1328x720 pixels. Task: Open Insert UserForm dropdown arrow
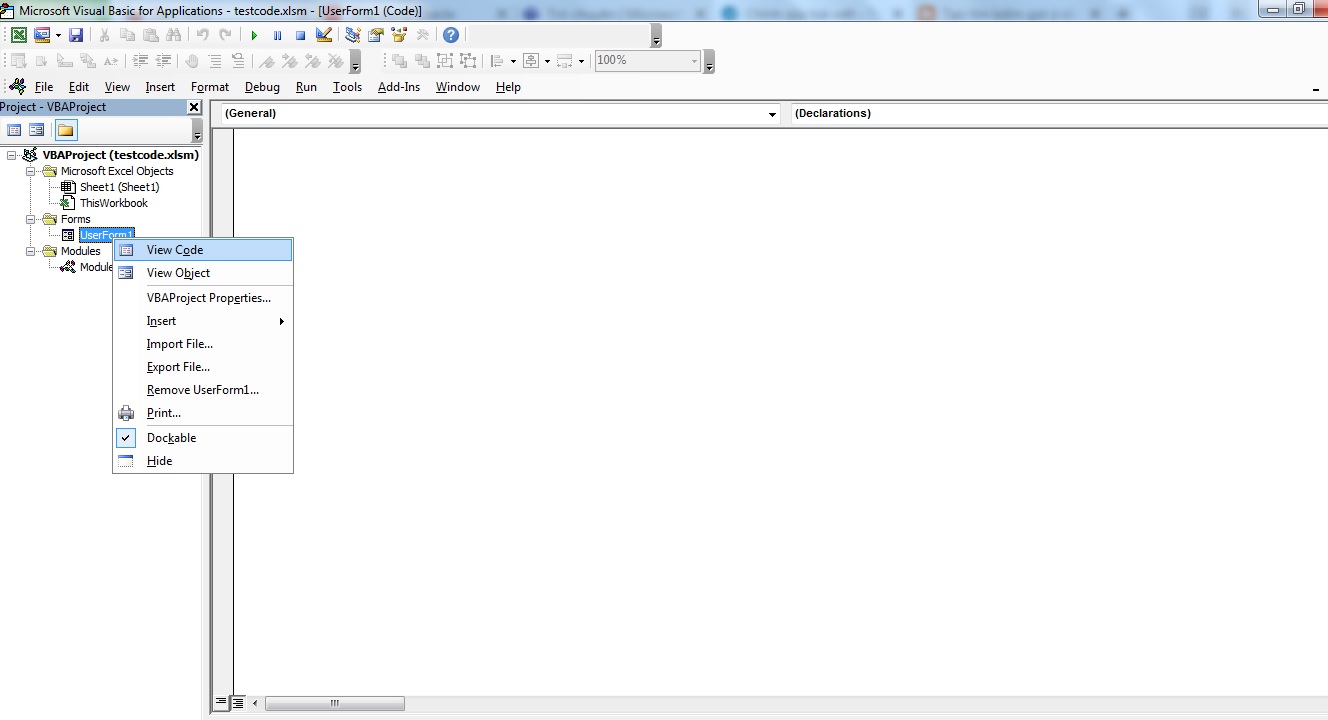[x=58, y=35]
